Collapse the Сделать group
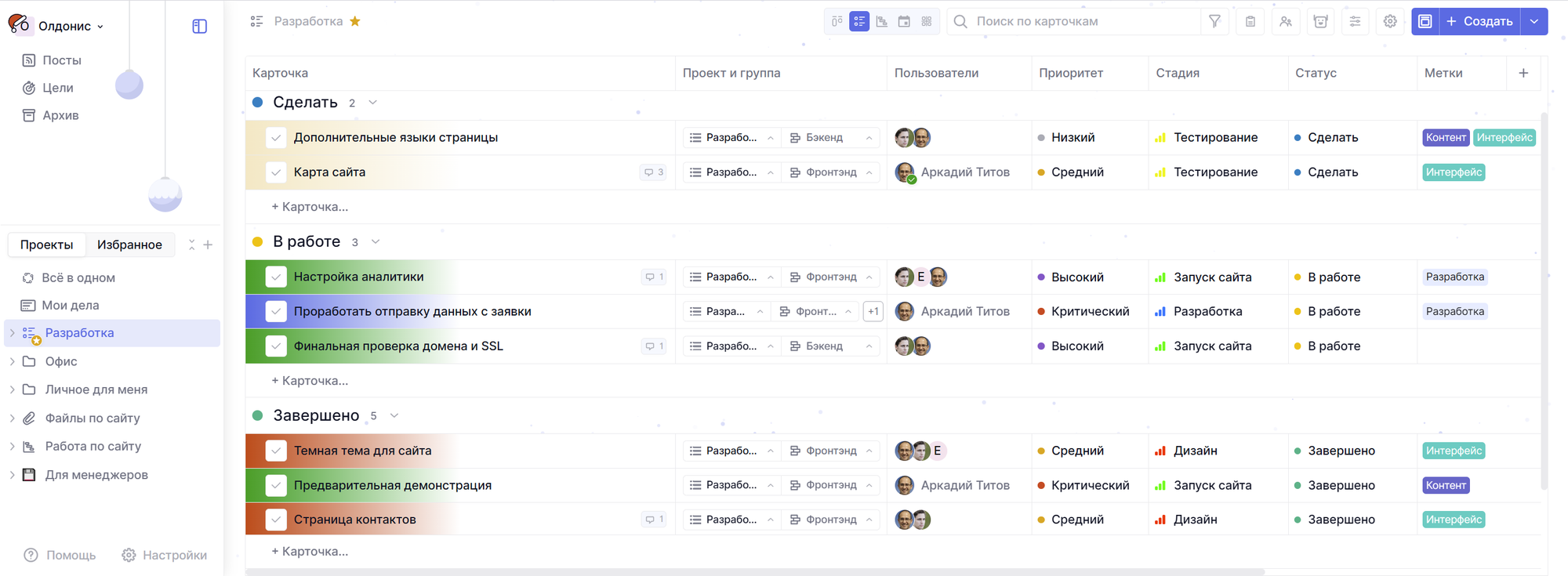Screen dimensions: 1568x576 click(x=373, y=103)
